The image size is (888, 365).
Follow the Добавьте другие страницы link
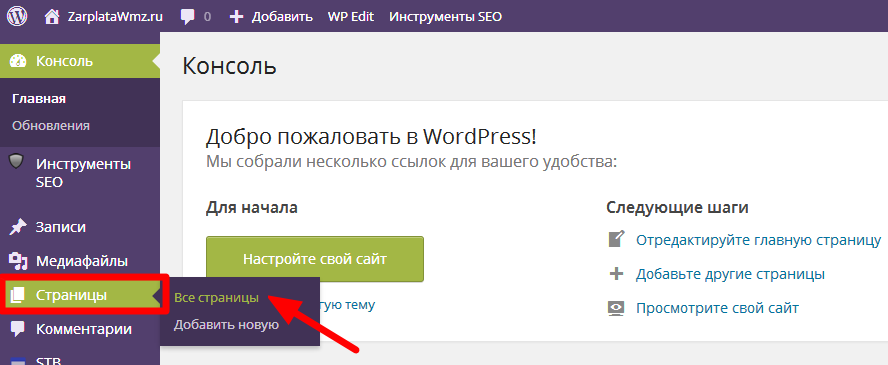click(730, 274)
